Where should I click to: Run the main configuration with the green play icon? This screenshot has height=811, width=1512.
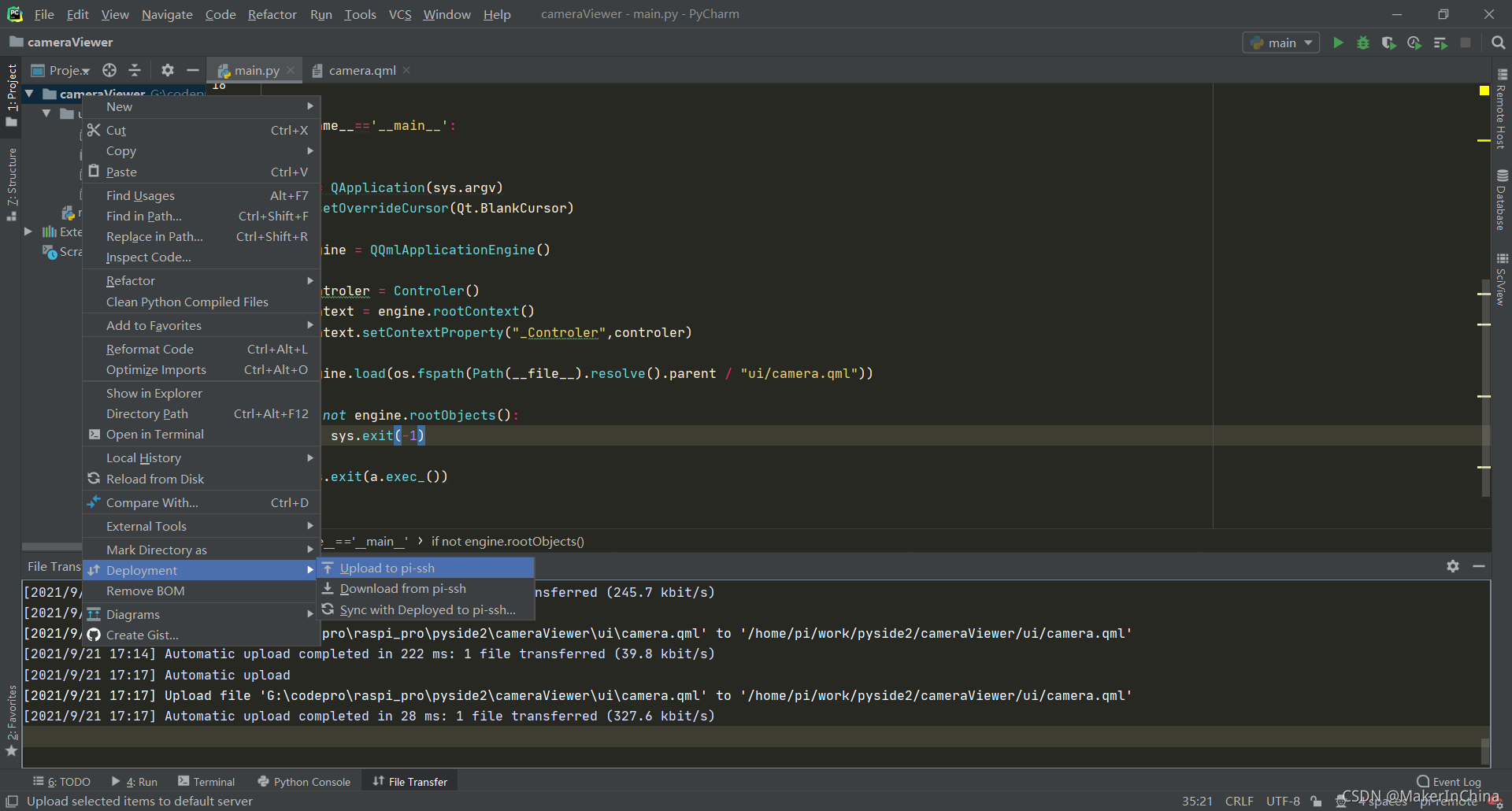[1338, 43]
